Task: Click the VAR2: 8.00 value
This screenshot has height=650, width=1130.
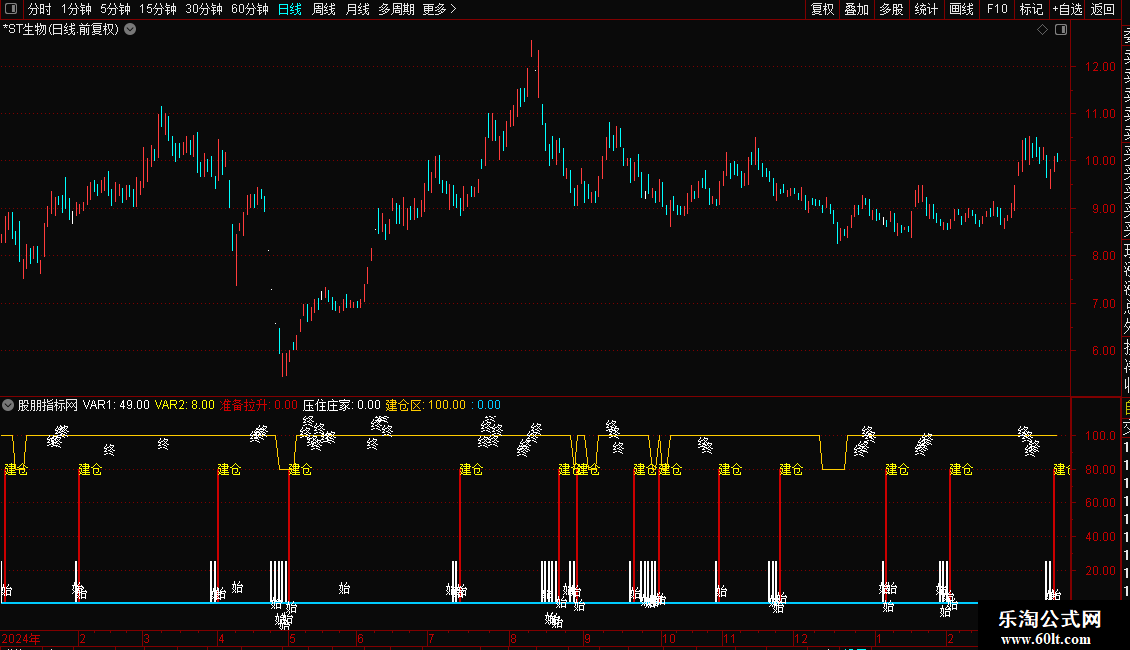Action: coord(184,405)
